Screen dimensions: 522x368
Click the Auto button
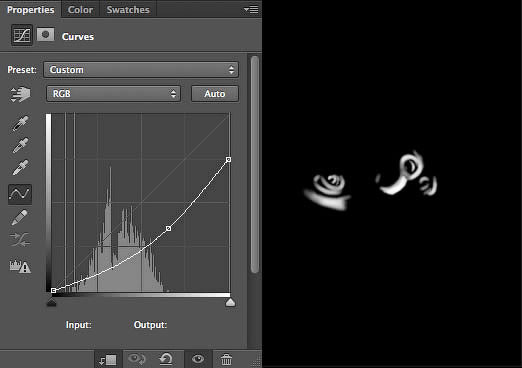coord(215,94)
